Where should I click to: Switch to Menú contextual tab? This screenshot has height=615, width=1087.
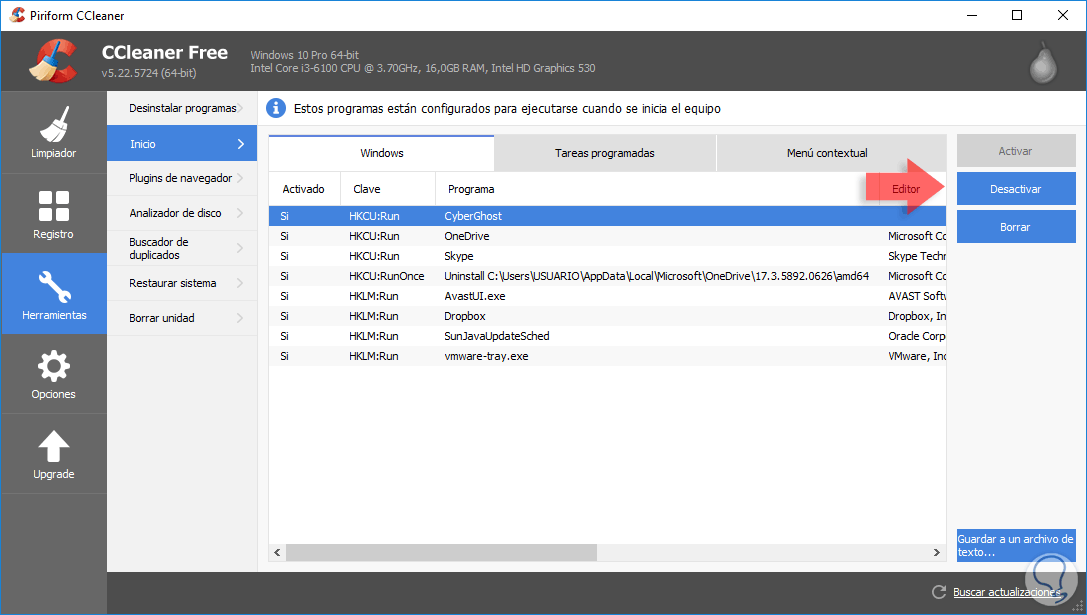[827, 153]
